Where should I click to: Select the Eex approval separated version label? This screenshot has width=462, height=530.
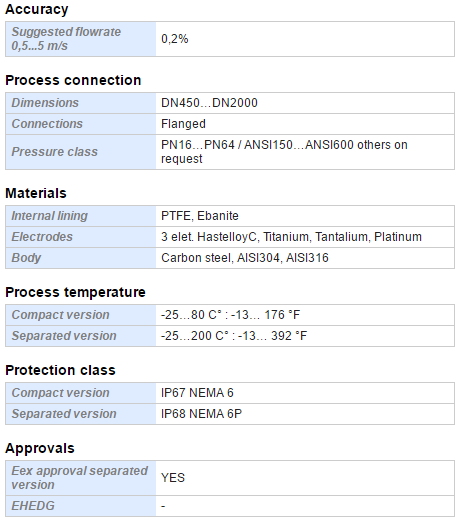pos(81,478)
